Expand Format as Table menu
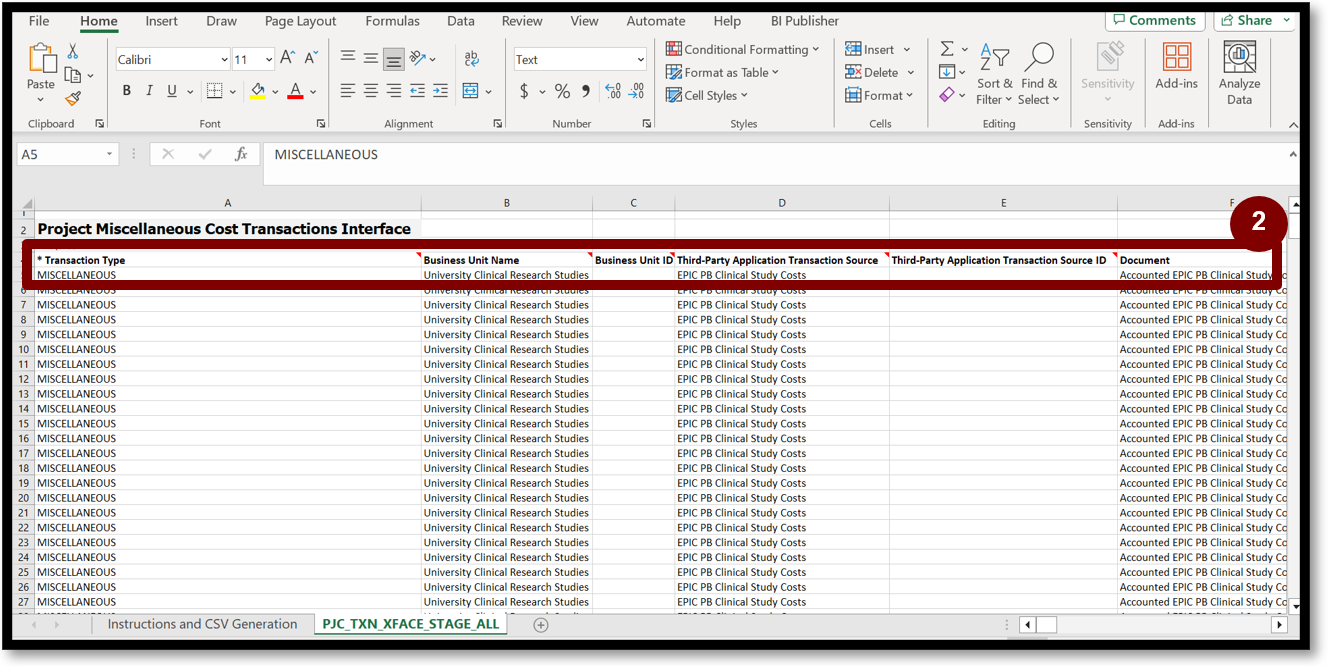The image size is (1329, 666). [722, 72]
